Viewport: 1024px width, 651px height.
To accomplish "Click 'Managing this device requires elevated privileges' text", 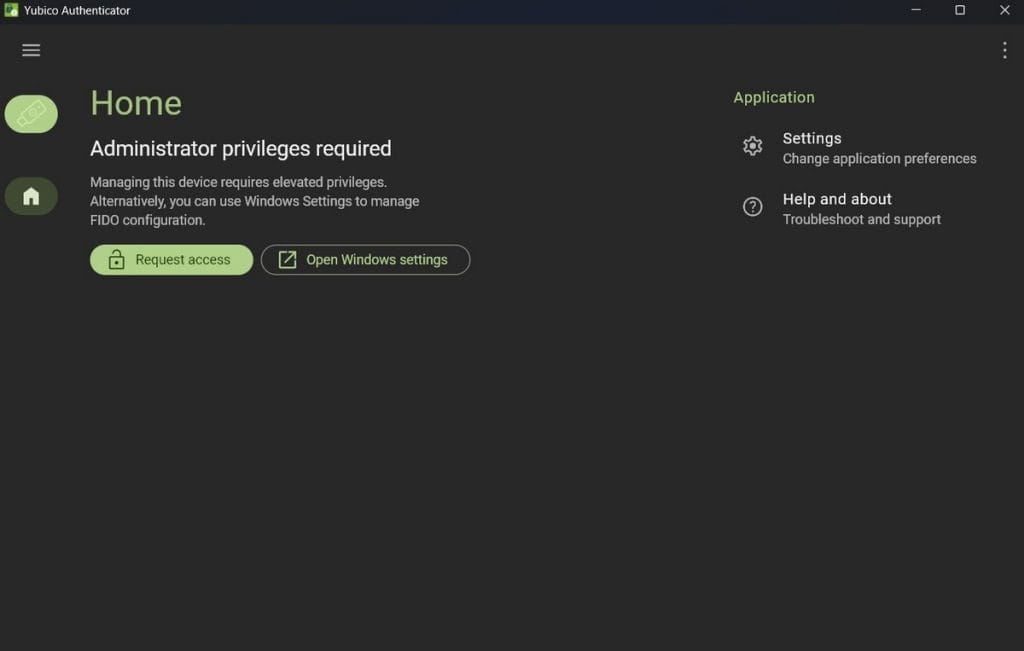I will (x=238, y=182).
